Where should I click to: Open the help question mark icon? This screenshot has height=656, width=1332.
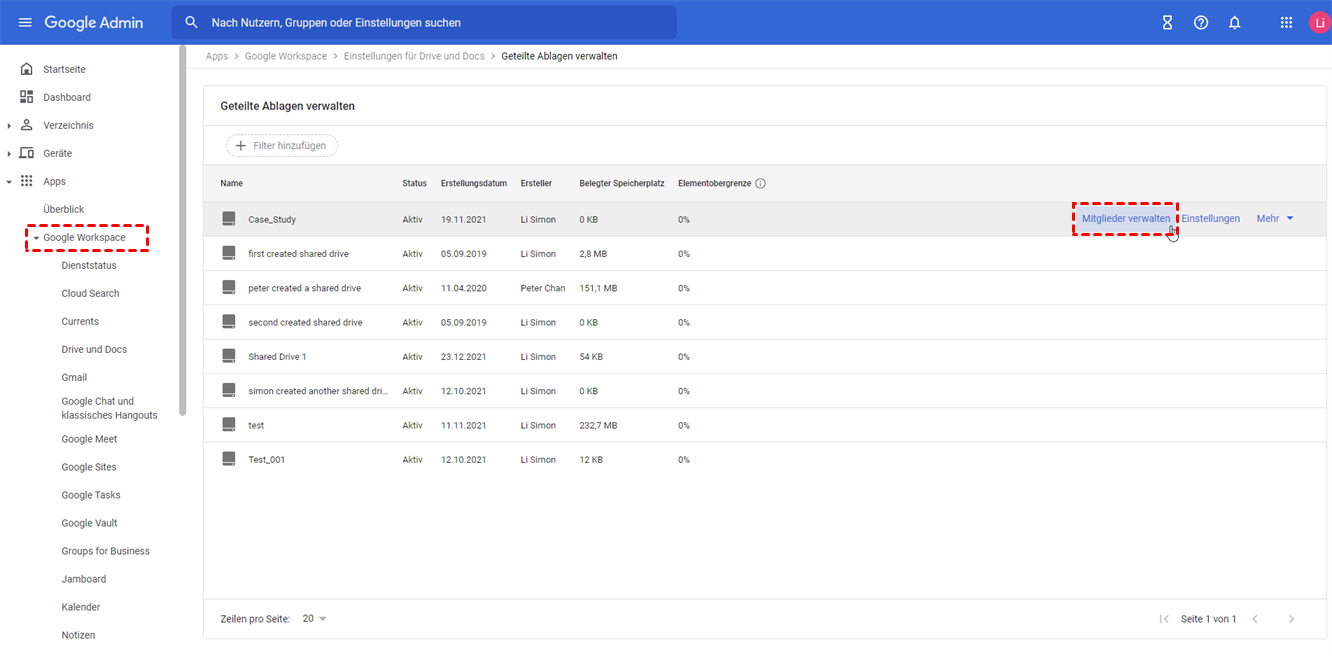tap(1201, 23)
